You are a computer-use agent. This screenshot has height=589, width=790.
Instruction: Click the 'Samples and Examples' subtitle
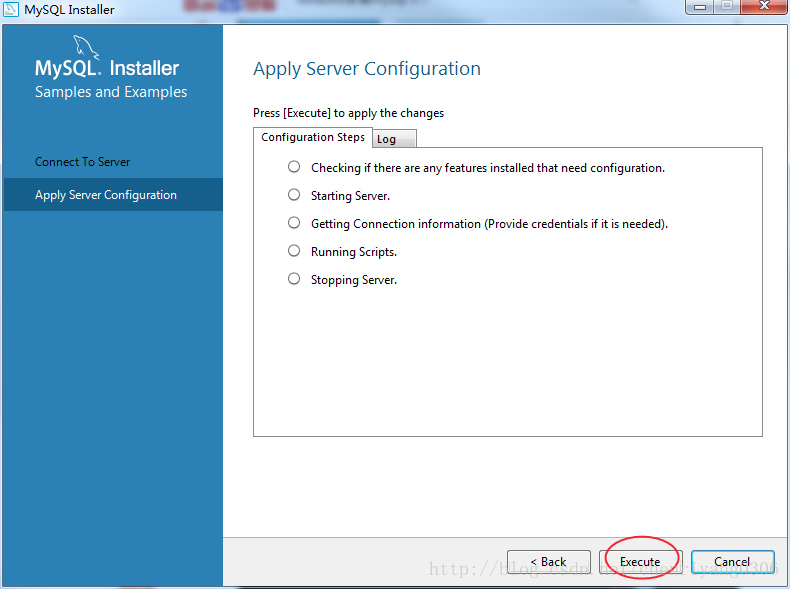tap(111, 92)
